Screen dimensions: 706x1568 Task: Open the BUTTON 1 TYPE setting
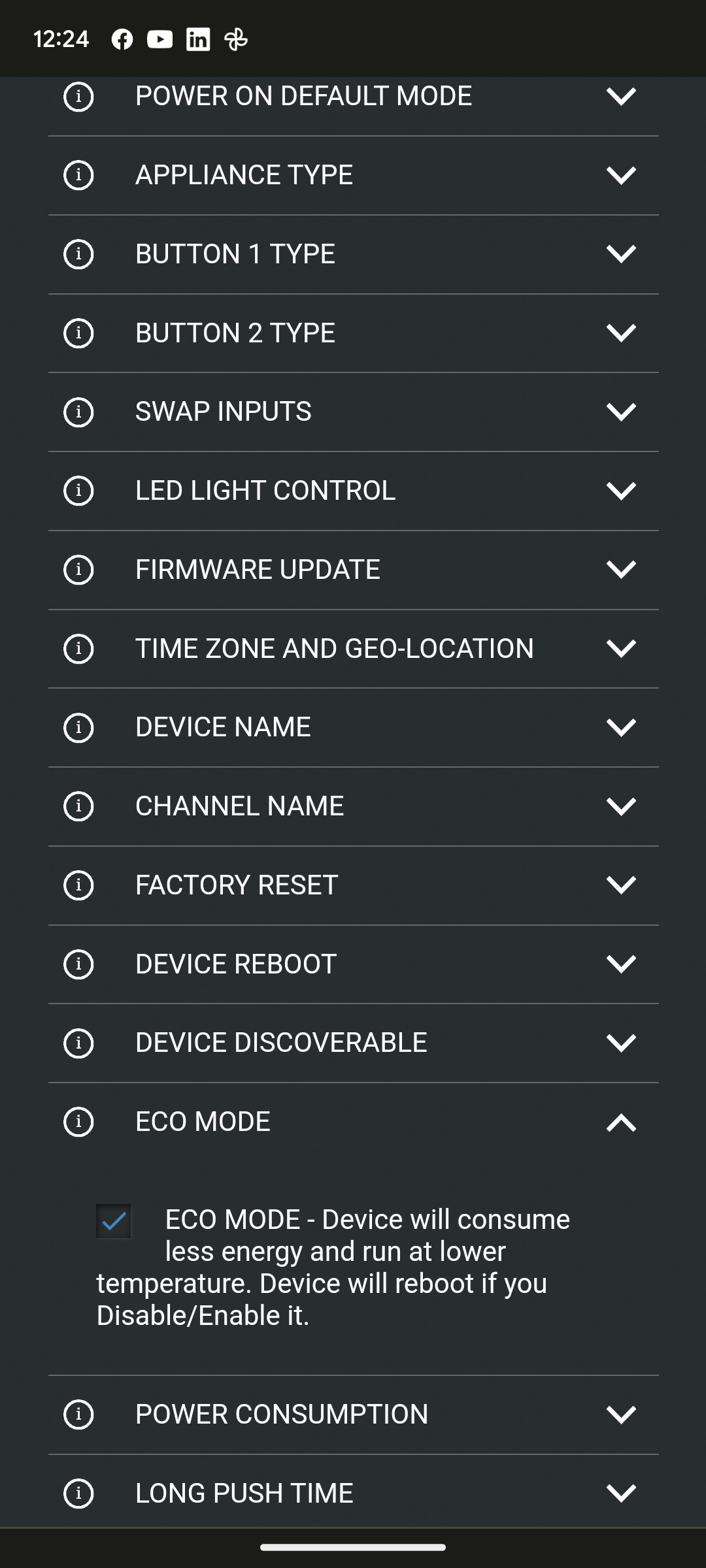click(x=235, y=254)
